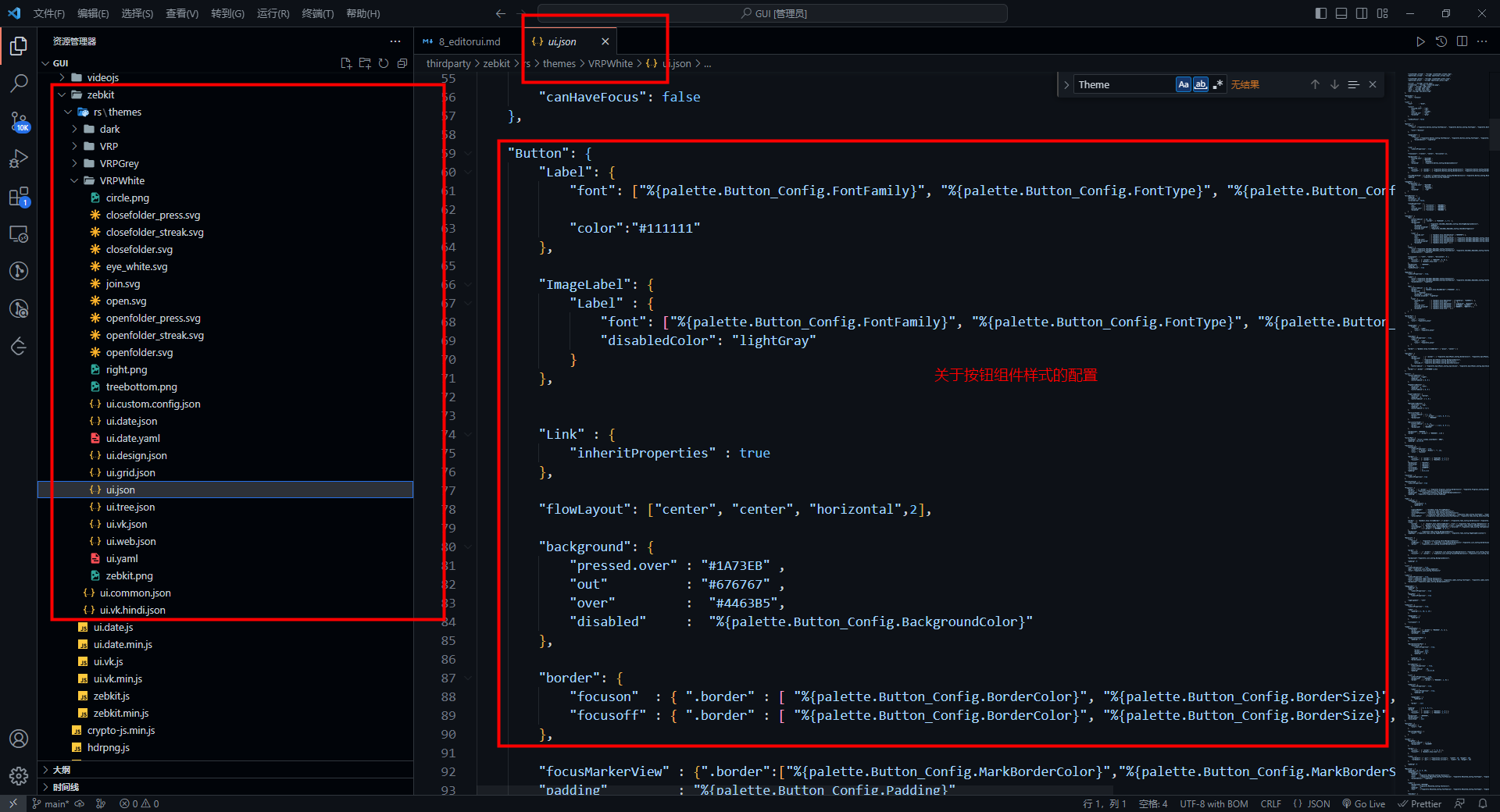The image size is (1500, 812).
Task: Open Remote Explorer in activity bar
Action: click(x=19, y=233)
